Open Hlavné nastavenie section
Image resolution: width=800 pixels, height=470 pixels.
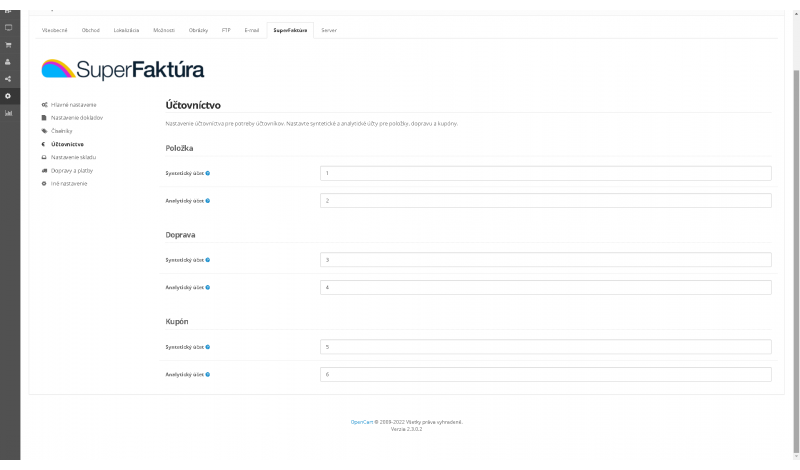pyautogui.click(x=69, y=105)
